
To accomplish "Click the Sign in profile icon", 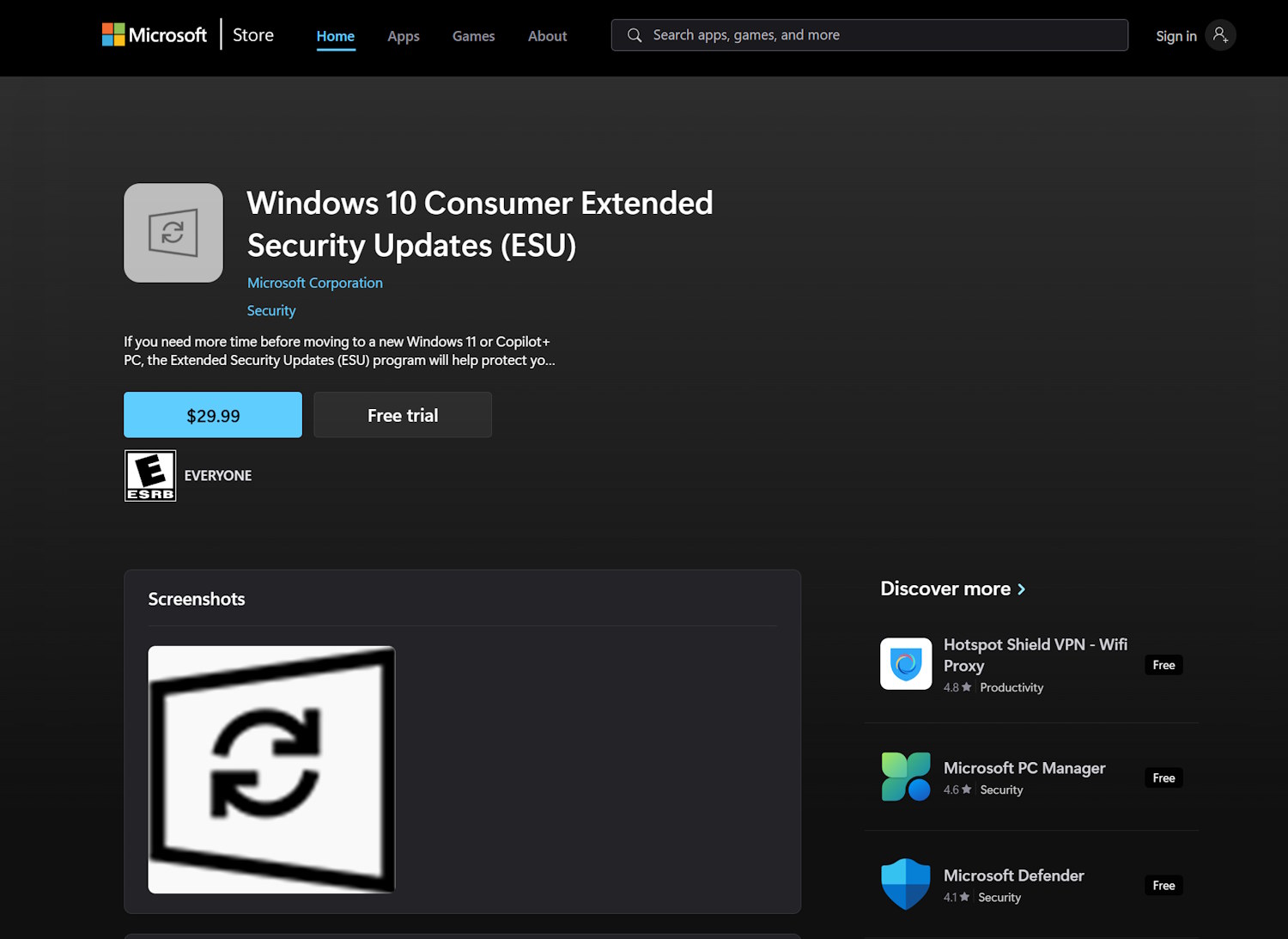I will (x=1220, y=34).
